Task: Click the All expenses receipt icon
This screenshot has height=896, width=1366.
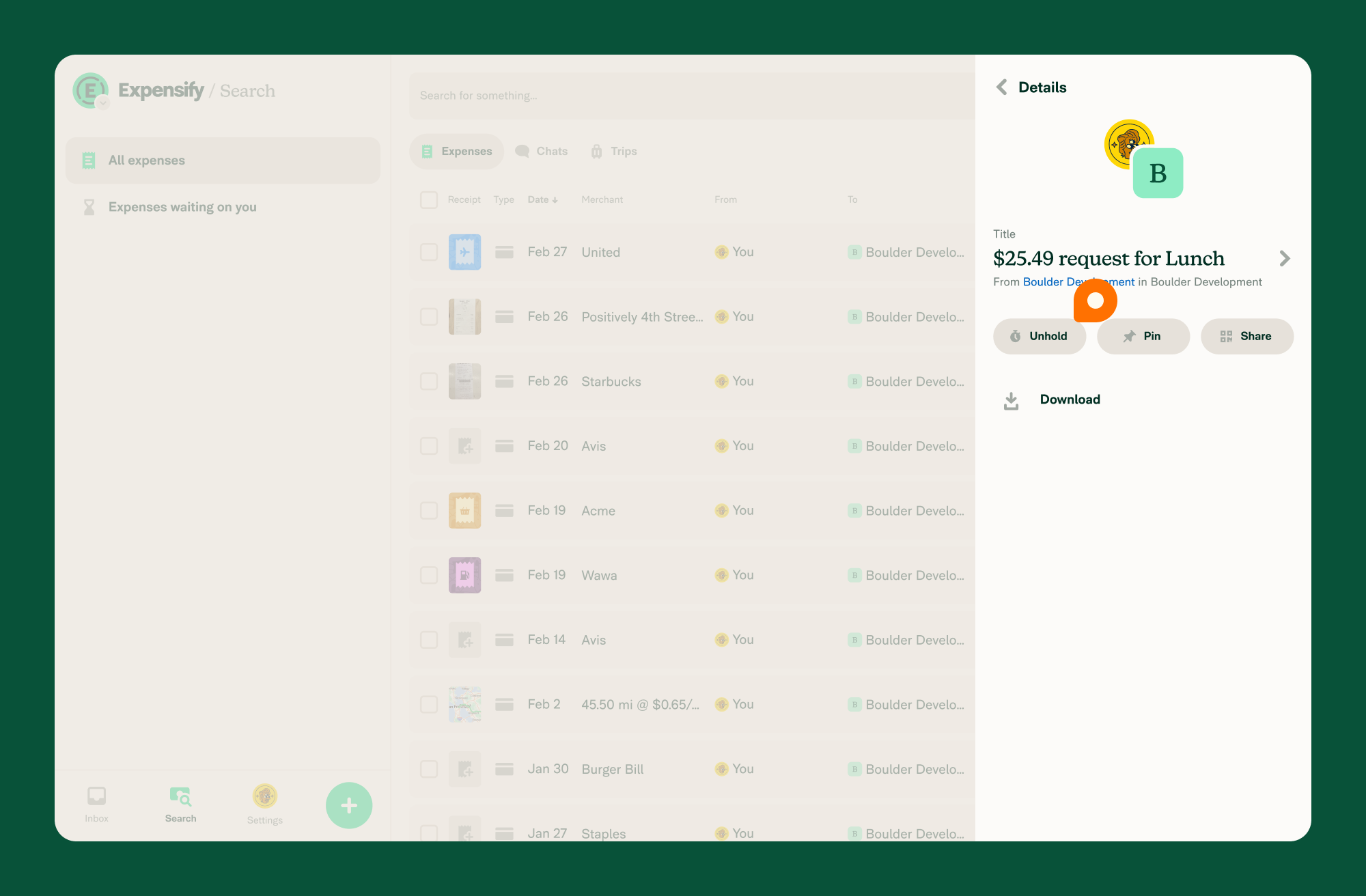Action: point(89,160)
